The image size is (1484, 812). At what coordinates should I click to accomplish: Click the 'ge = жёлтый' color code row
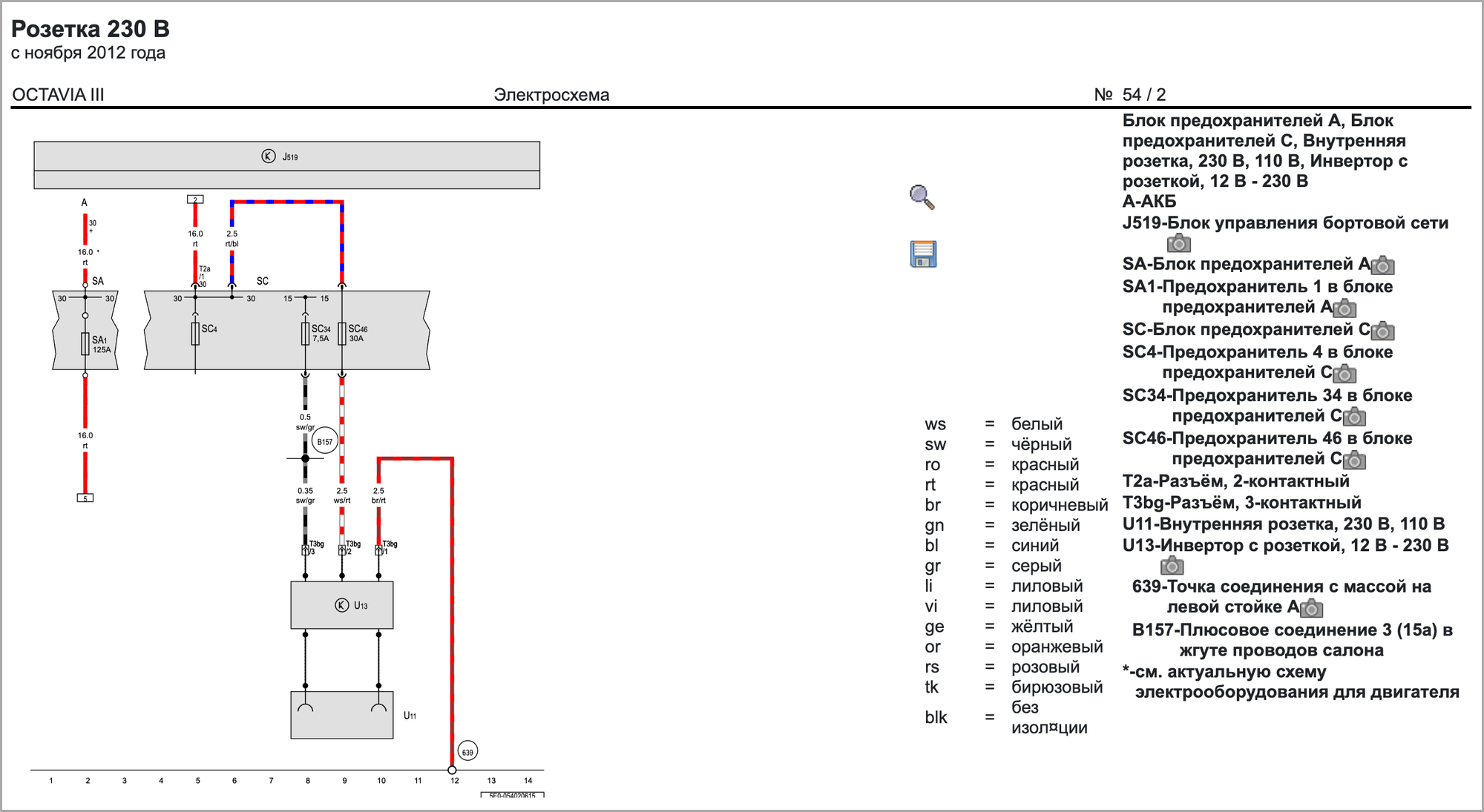(x=999, y=627)
